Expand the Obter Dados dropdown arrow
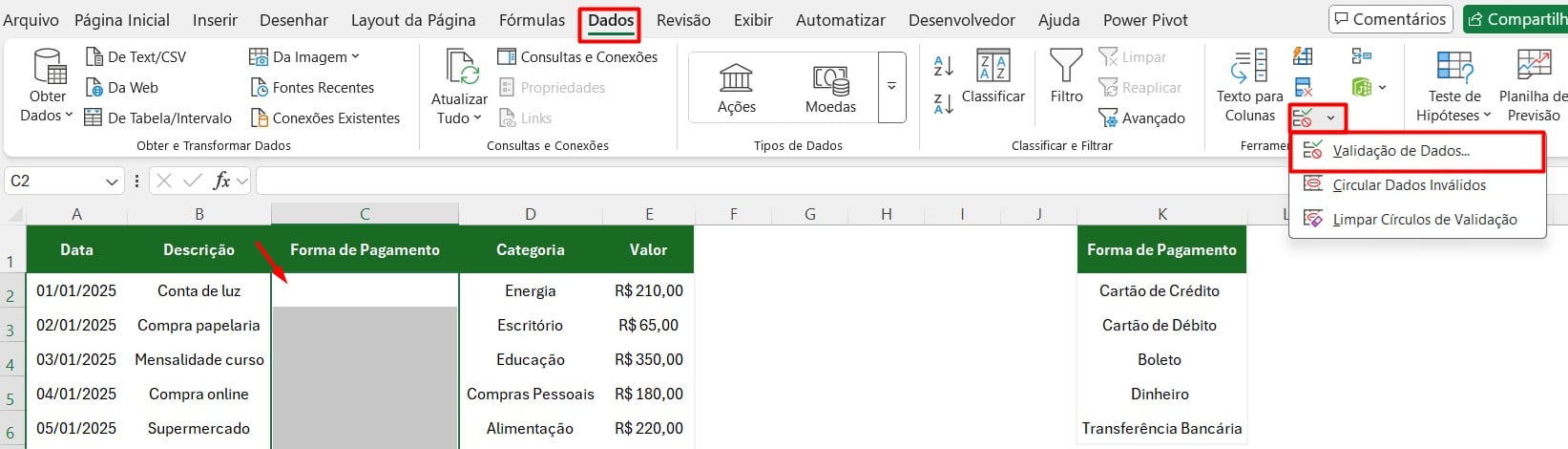Viewport: 1568px width, 449px height. (69, 116)
